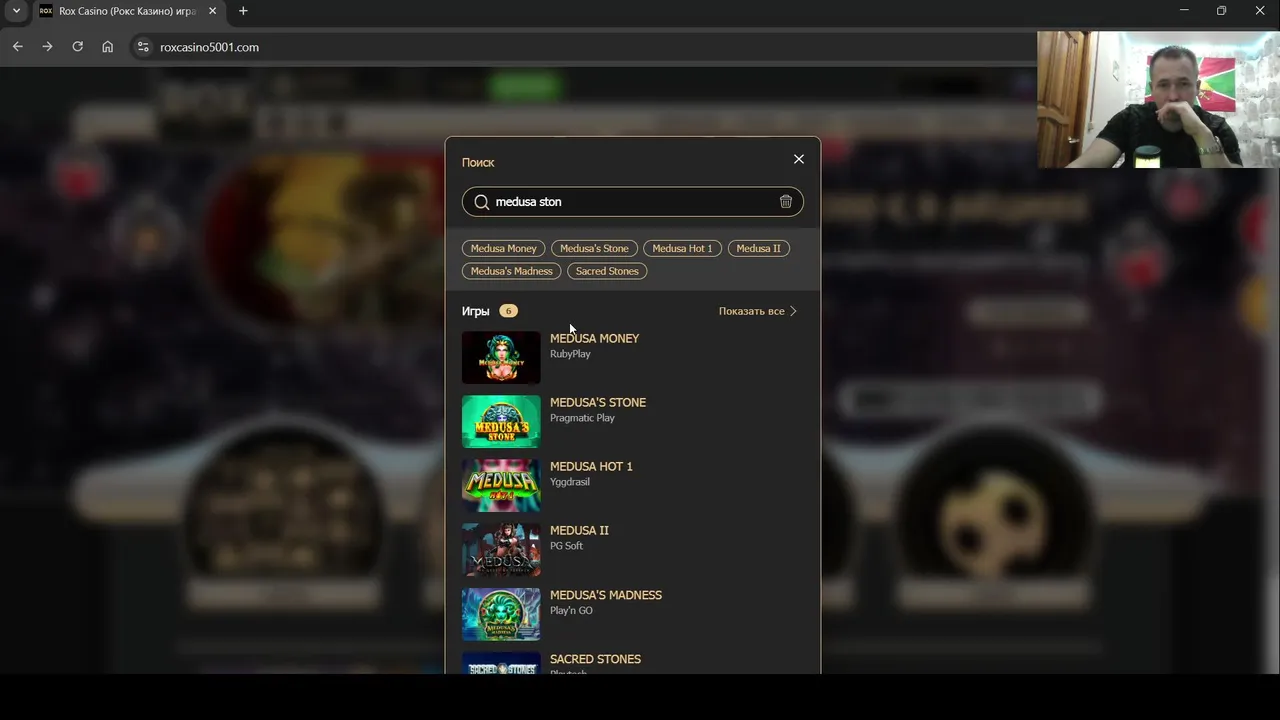Select the Medusa Hot 1 suggestion chip
The width and height of the screenshot is (1280, 720).
pos(682,248)
